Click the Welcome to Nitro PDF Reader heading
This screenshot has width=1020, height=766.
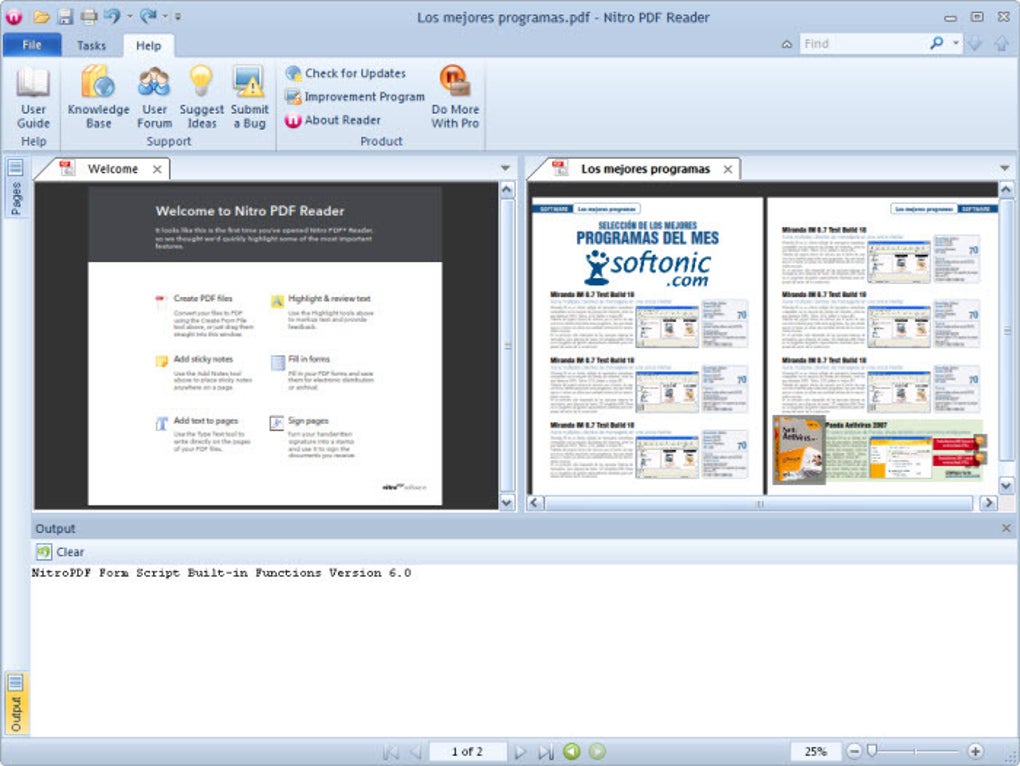pos(250,211)
